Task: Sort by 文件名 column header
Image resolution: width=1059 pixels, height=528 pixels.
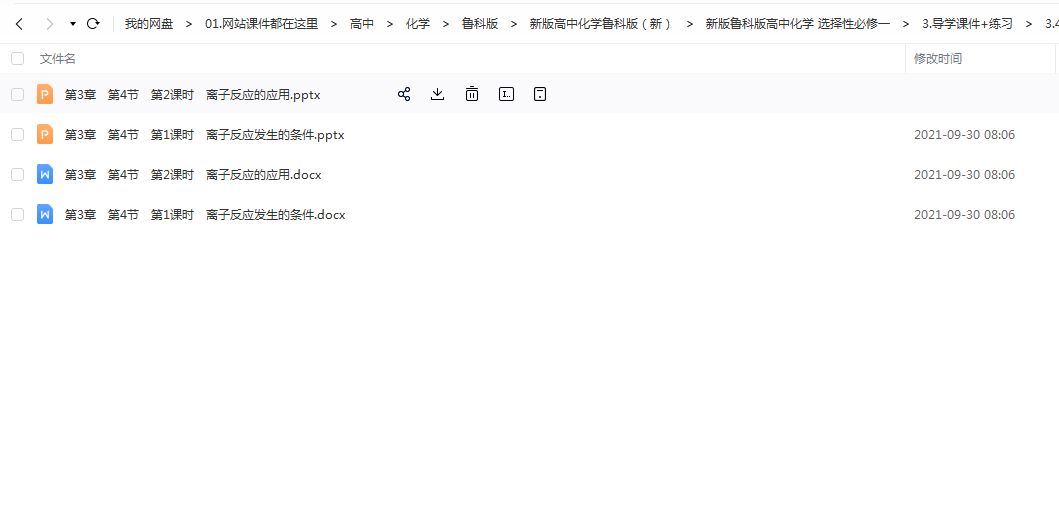Action: [x=58, y=59]
